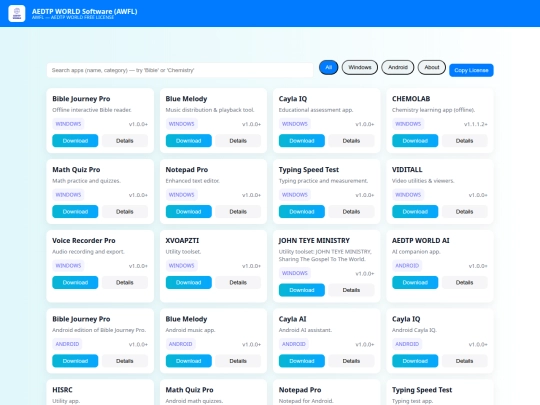The height and width of the screenshot is (405, 540).
Task: Download XVOAPZTI
Action: pos(188,282)
